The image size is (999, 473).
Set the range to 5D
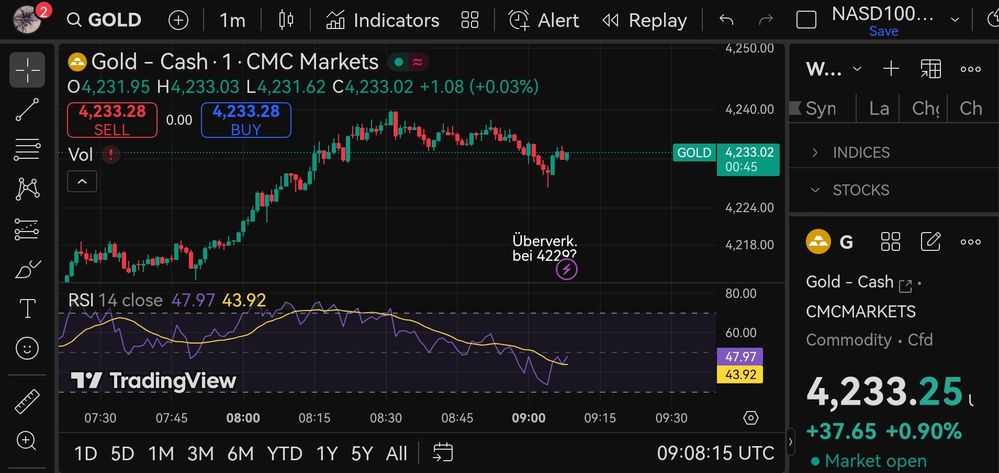122,453
